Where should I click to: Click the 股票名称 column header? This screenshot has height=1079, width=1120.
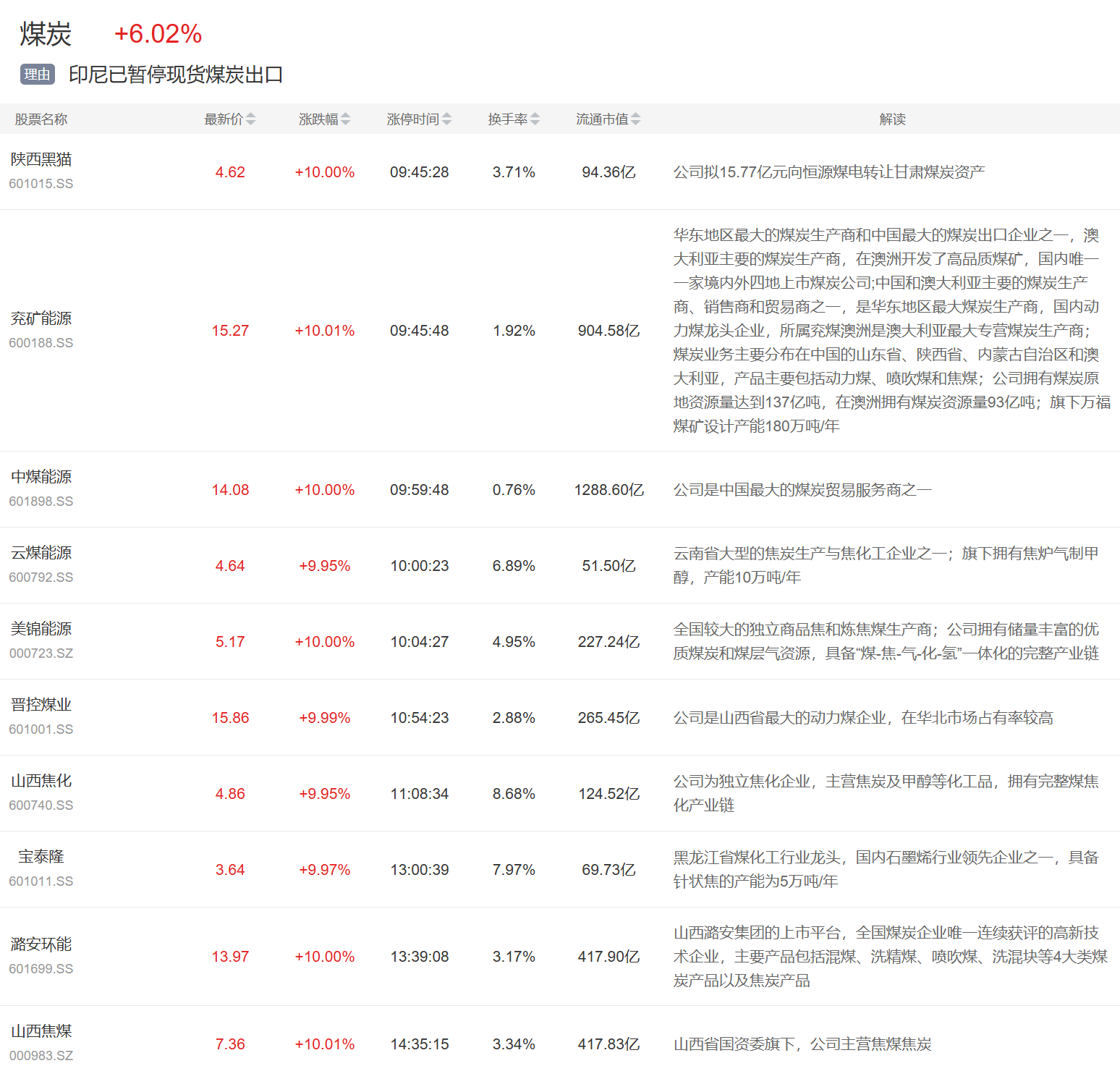41,119
